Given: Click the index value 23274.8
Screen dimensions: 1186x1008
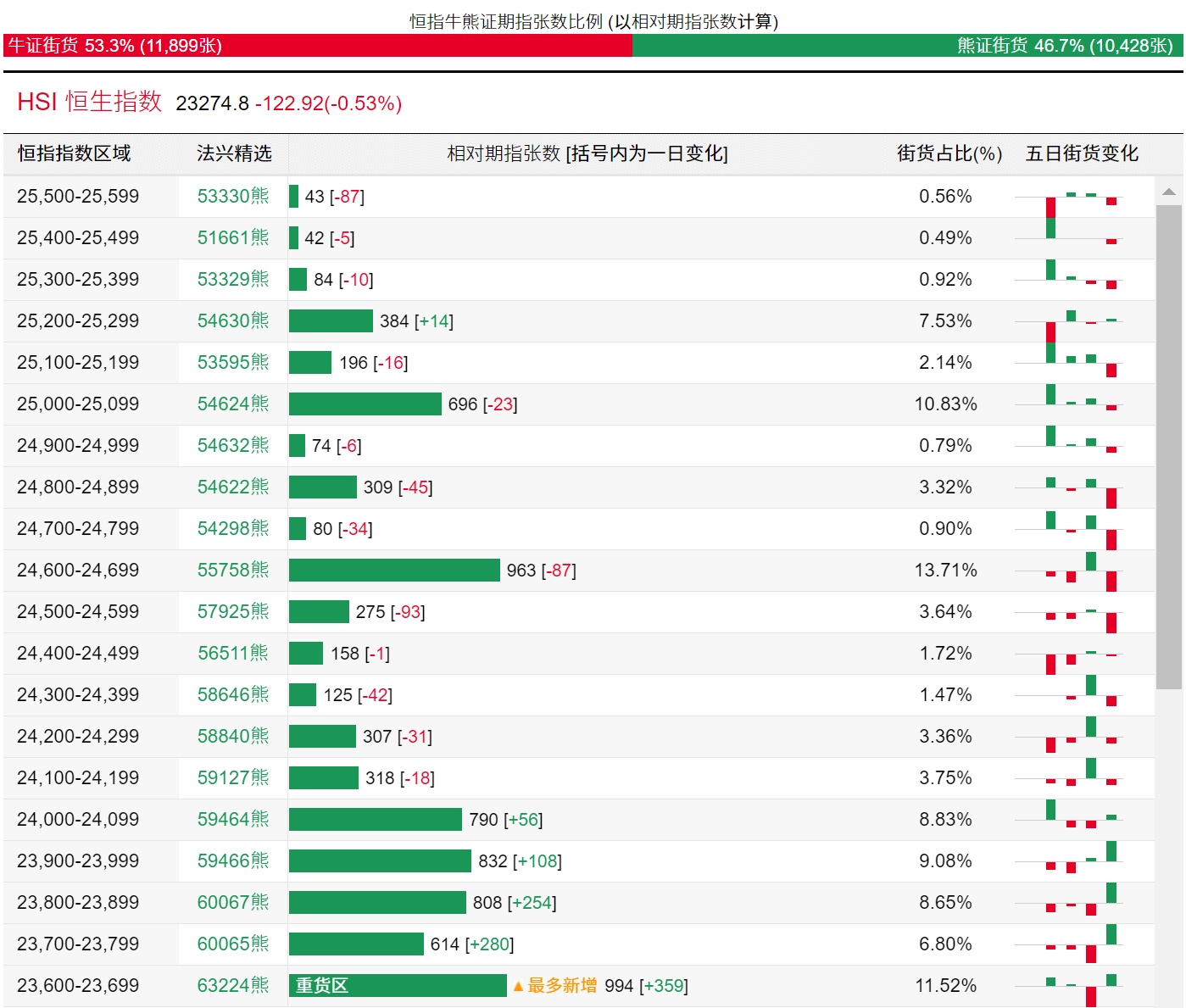Looking at the screenshot, I should pos(212,103).
